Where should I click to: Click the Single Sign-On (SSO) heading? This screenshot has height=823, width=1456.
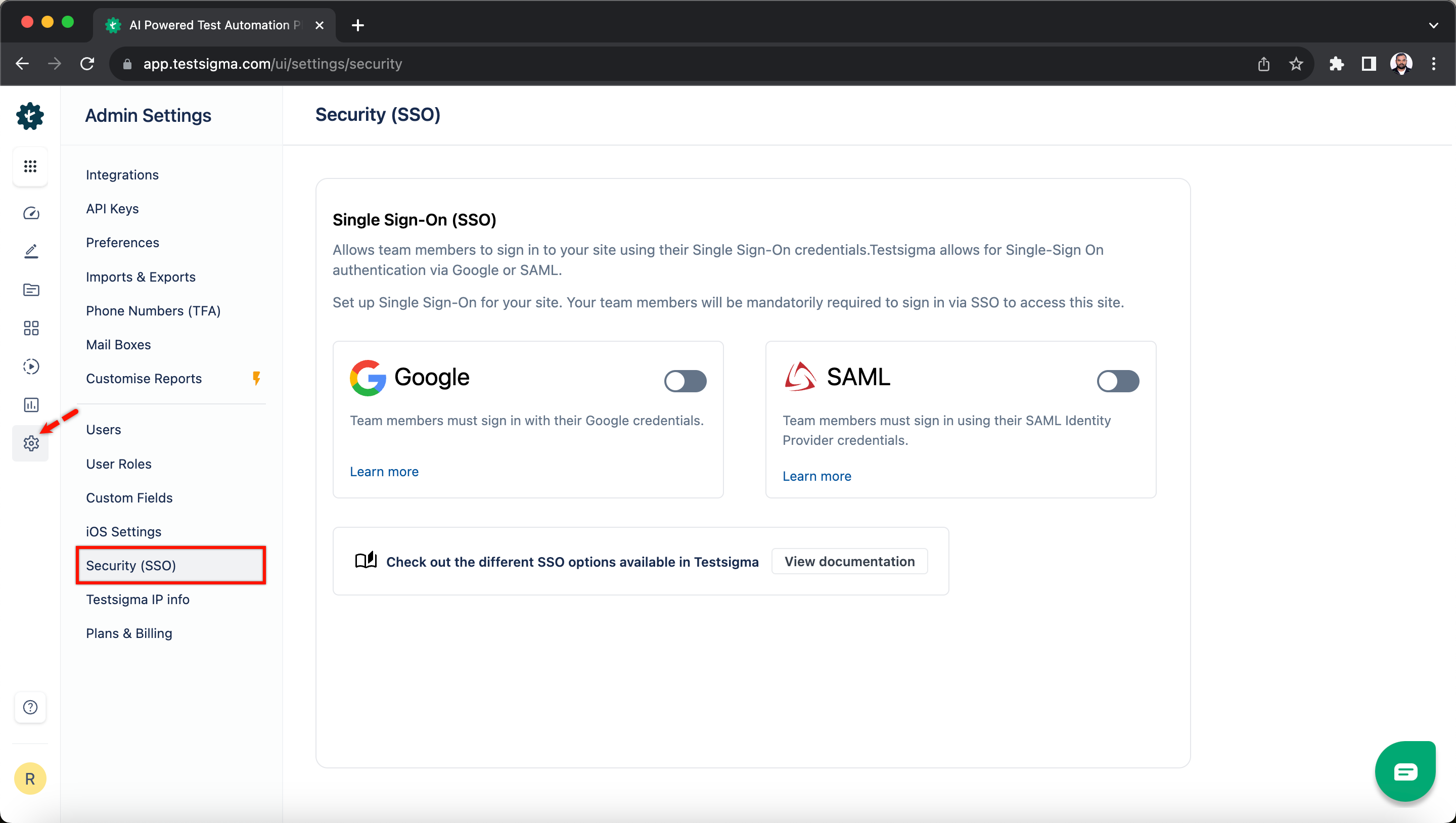[415, 219]
